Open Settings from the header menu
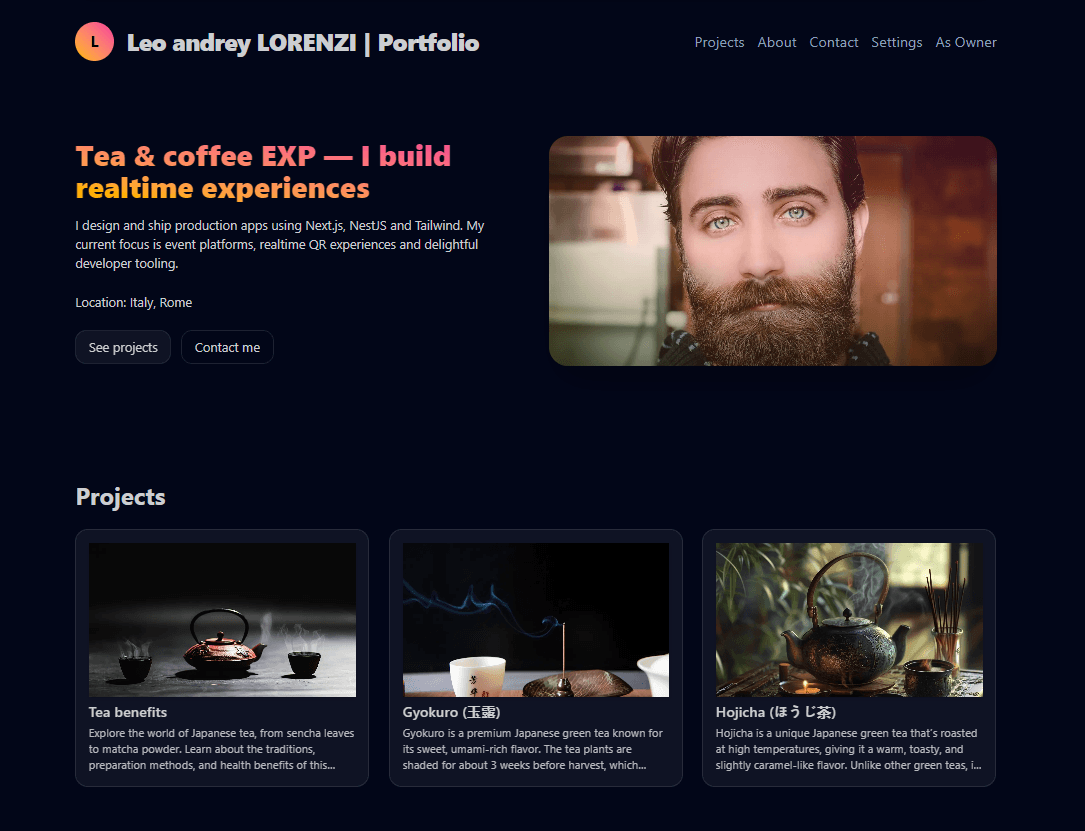Viewport: 1085px width, 831px height. point(896,42)
